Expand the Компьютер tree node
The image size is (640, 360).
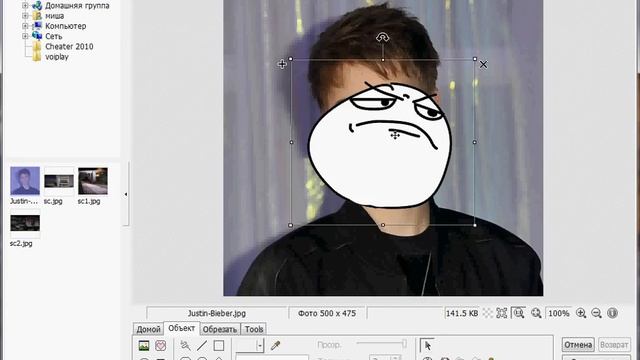pos(25,26)
